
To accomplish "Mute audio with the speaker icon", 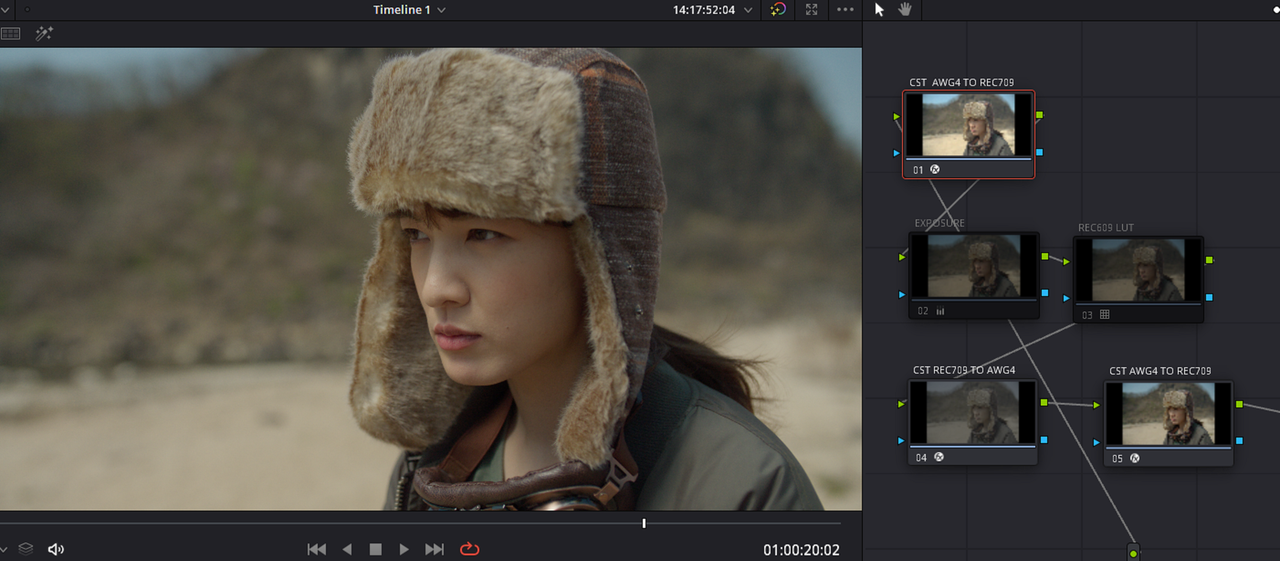I will coord(56,549).
